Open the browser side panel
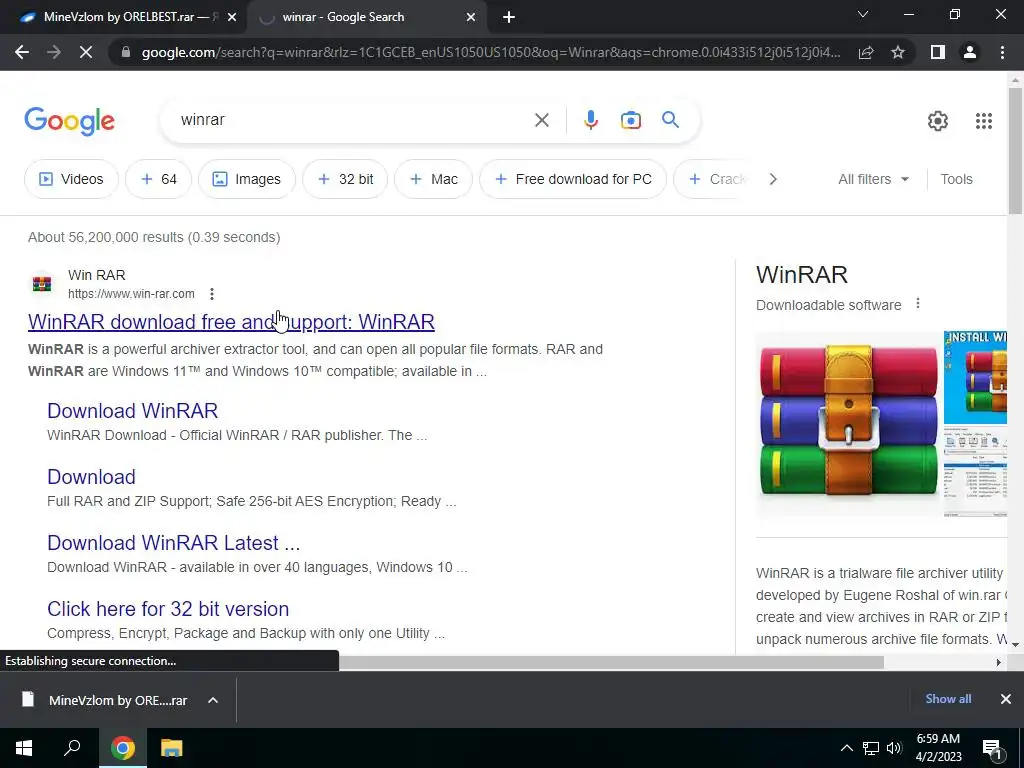 click(x=938, y=52)
